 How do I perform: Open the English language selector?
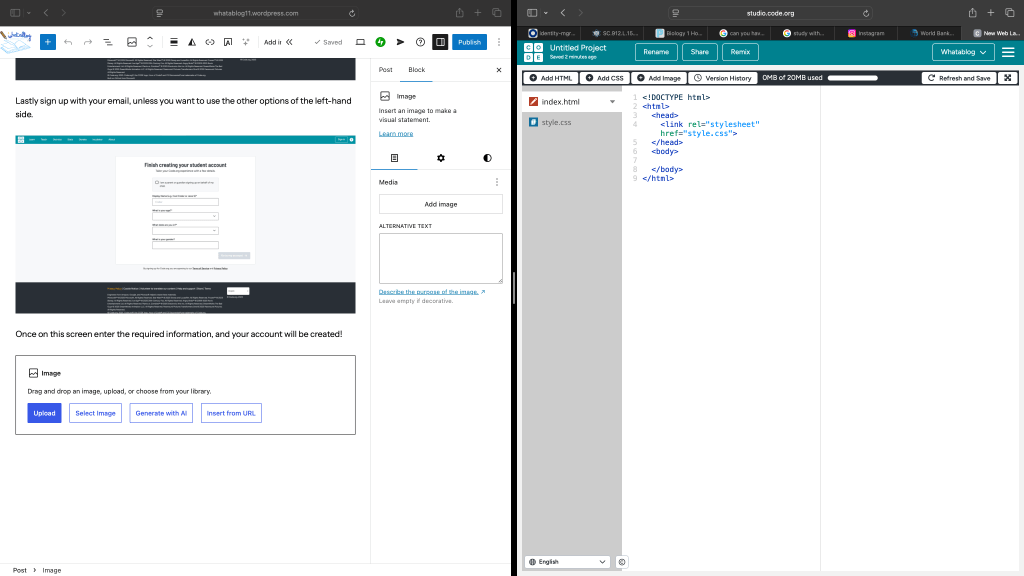567,562
